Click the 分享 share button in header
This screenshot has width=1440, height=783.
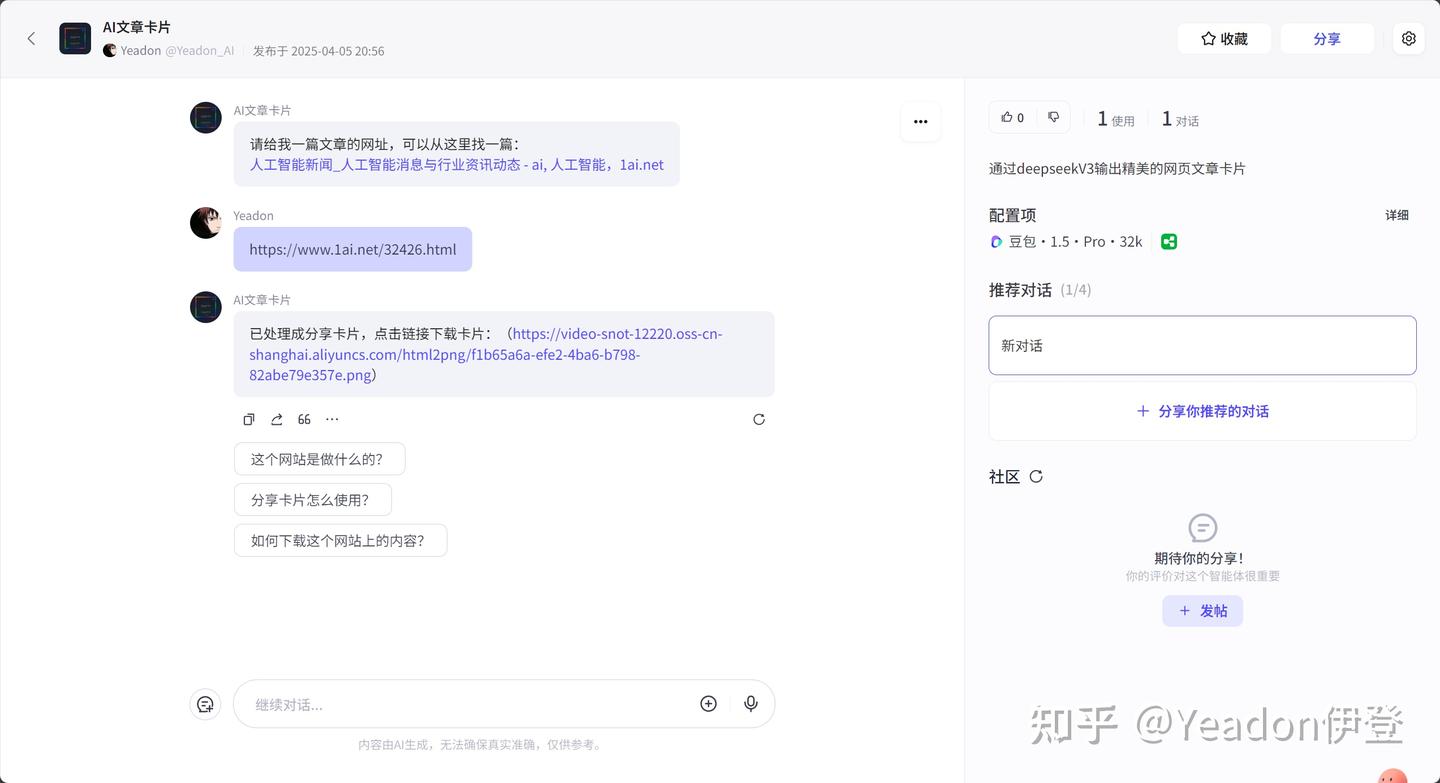coord(1327,39)
